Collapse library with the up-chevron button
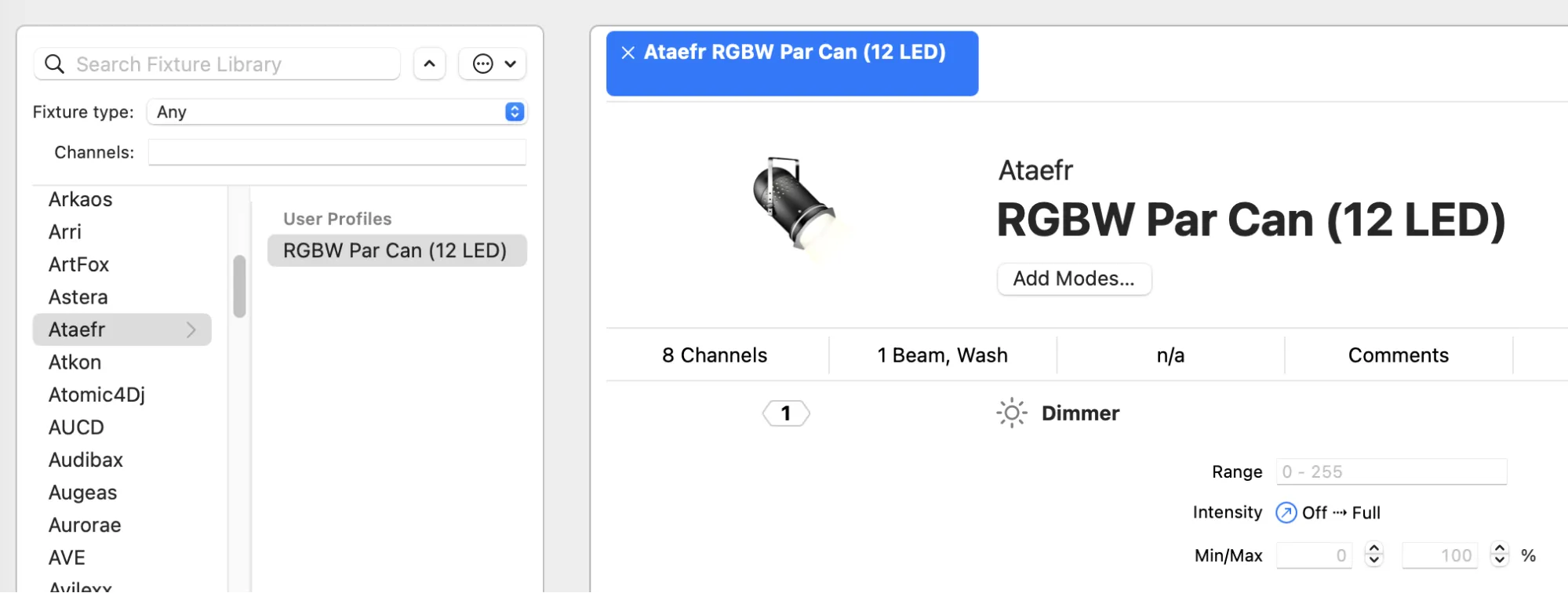Screen dimensions: 1568x593 (429, 64)
